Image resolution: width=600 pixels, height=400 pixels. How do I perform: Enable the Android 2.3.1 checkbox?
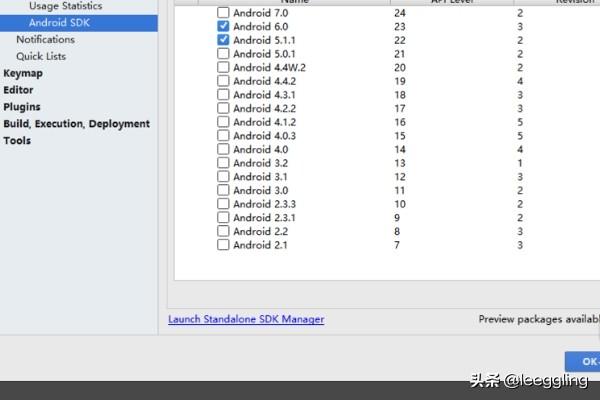point(223,217)
